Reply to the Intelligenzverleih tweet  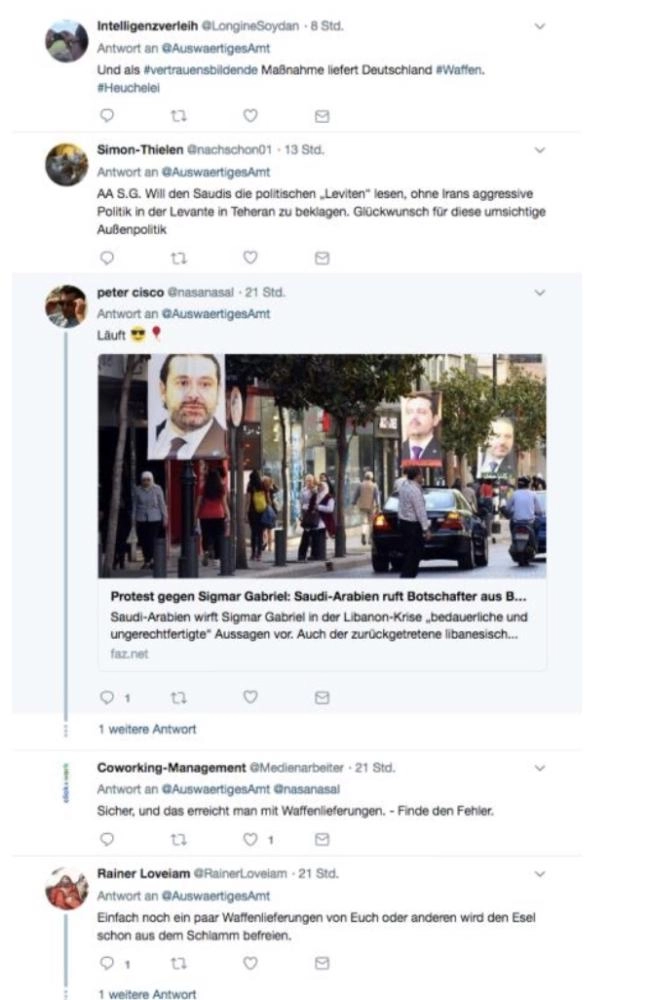107,115
